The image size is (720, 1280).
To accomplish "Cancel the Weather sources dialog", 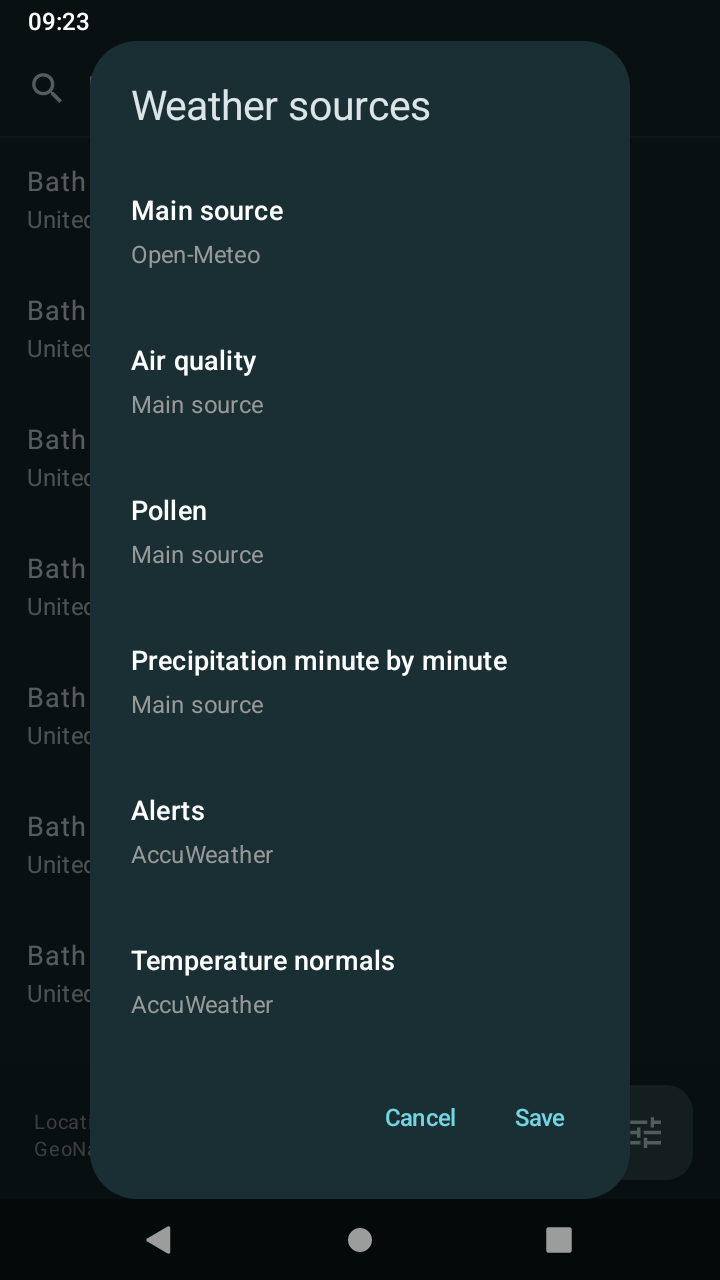I will [x=420, y=1117].
